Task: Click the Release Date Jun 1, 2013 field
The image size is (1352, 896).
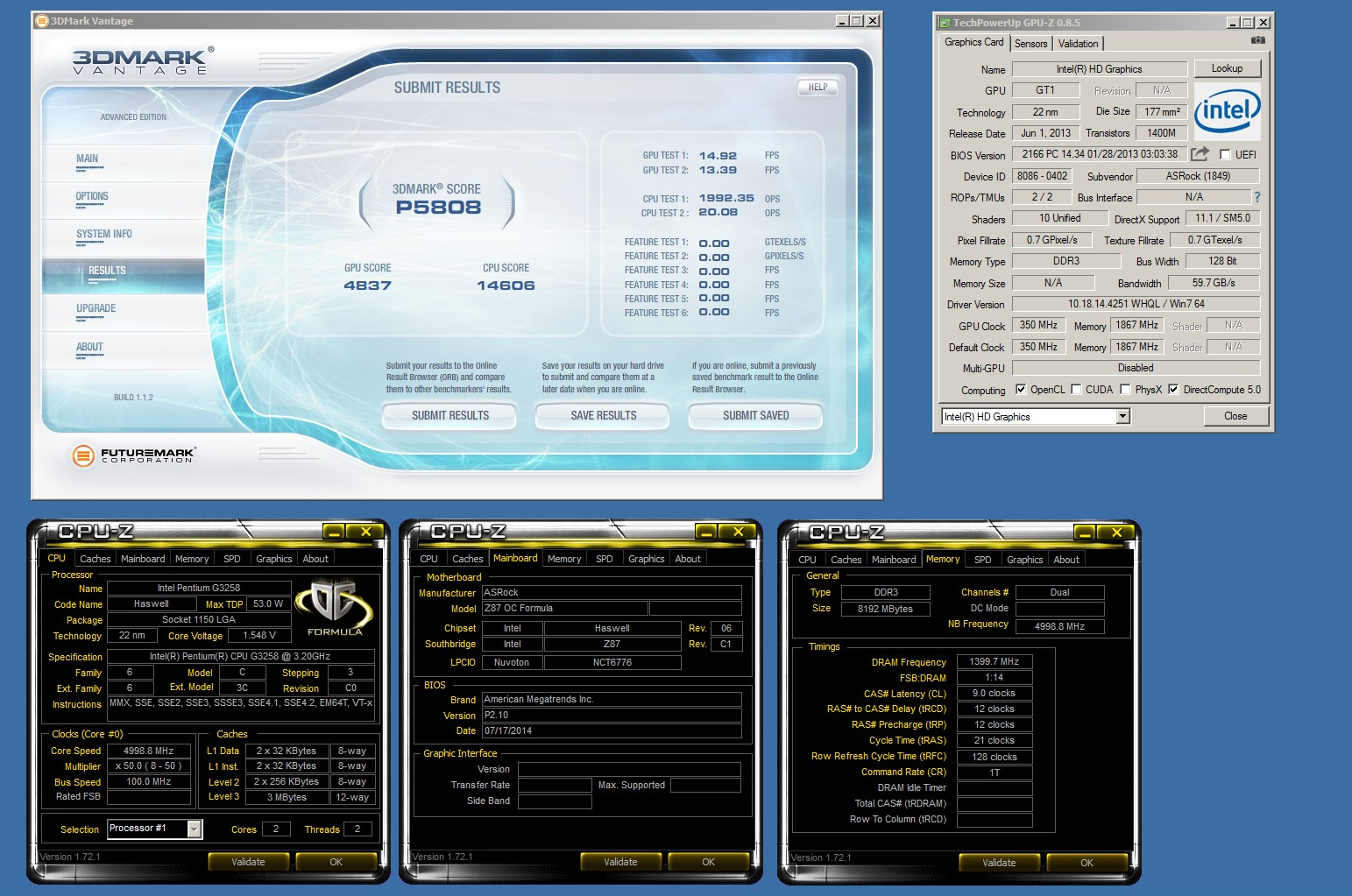Action: [1045, 133]
